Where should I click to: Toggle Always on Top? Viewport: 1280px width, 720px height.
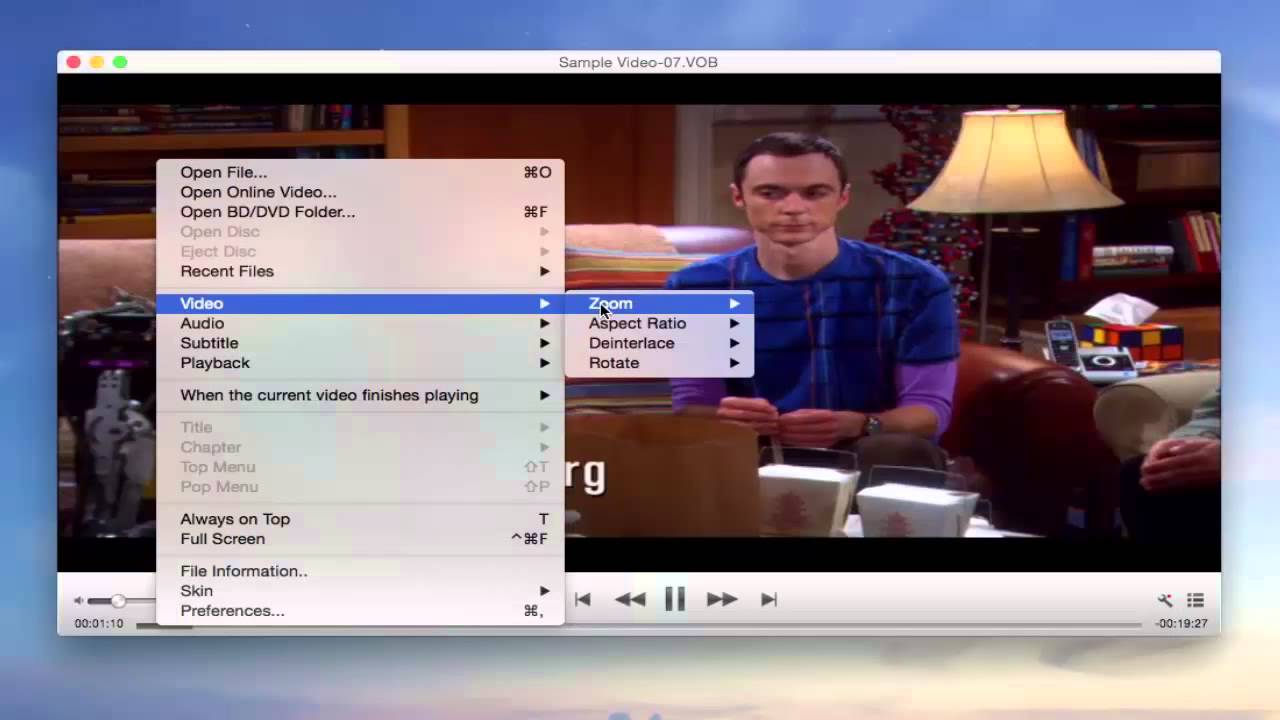coord(360,519)
